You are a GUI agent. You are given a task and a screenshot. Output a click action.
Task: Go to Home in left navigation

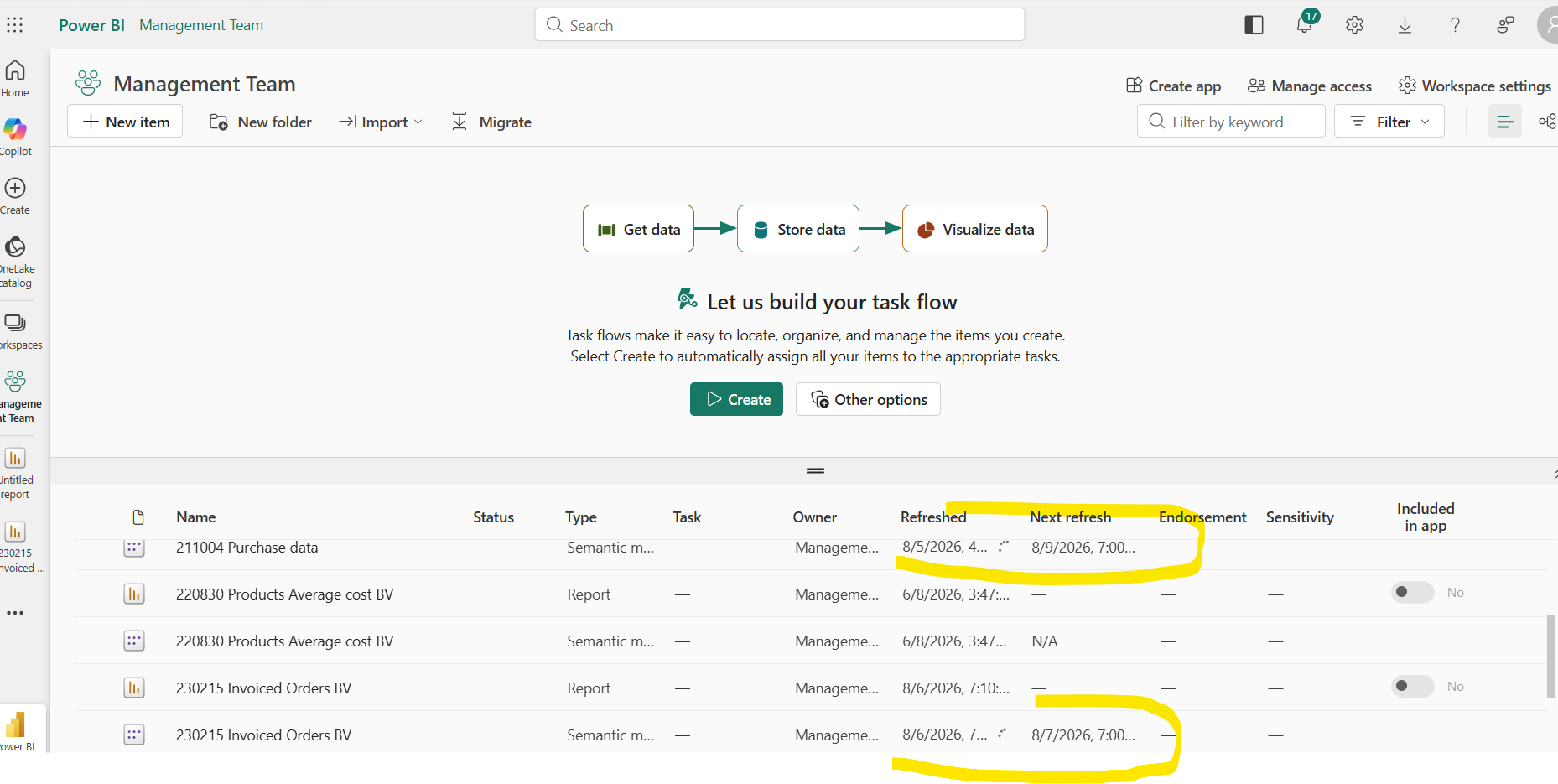15,79
